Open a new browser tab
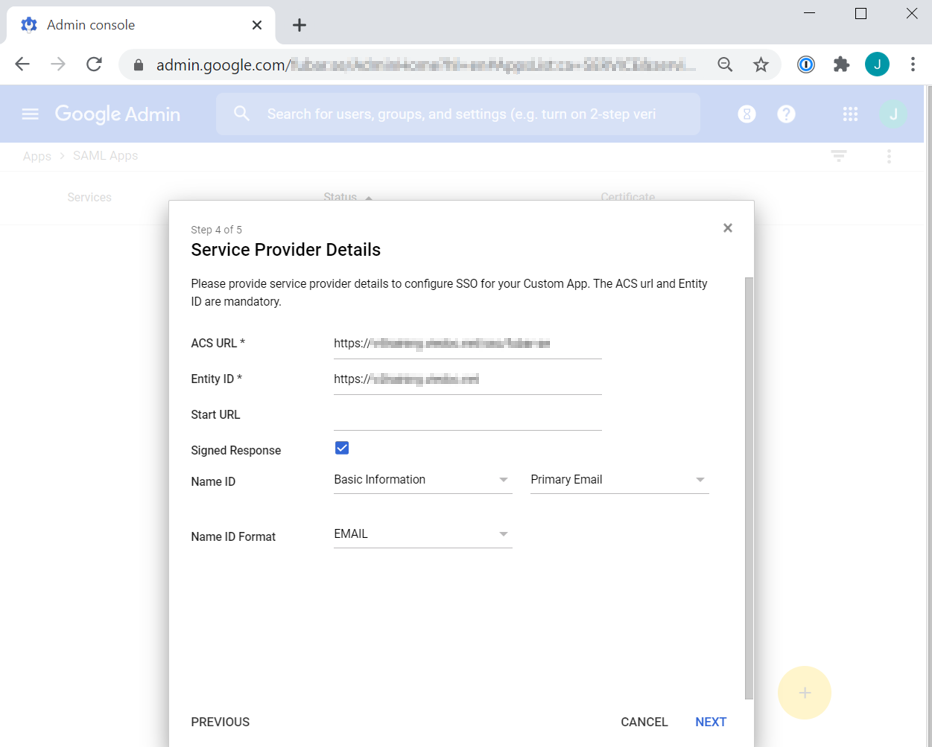 pyautogui.click(x=299, y=25)
